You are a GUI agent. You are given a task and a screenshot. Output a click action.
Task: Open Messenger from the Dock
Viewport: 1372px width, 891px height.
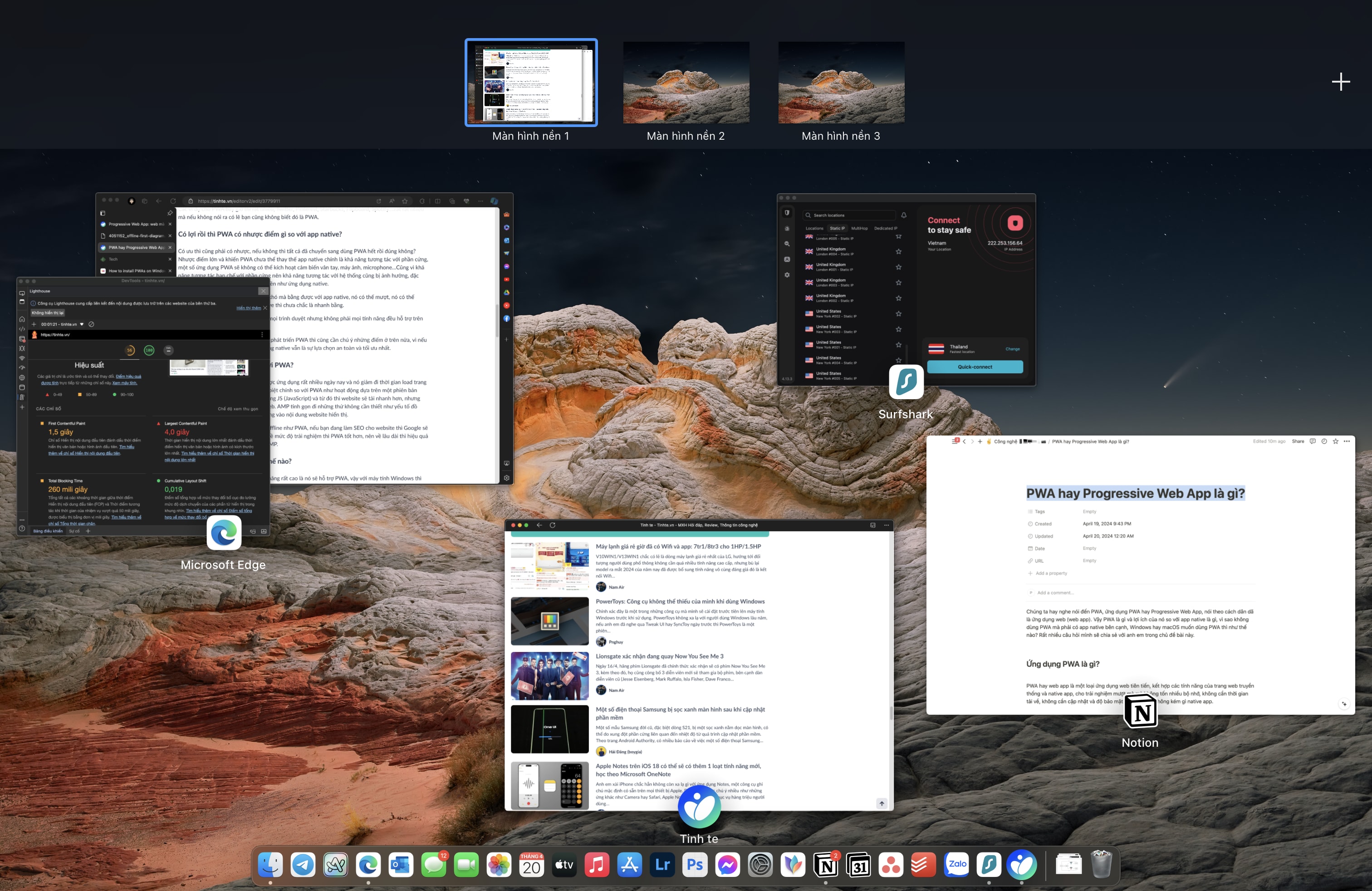727,865
